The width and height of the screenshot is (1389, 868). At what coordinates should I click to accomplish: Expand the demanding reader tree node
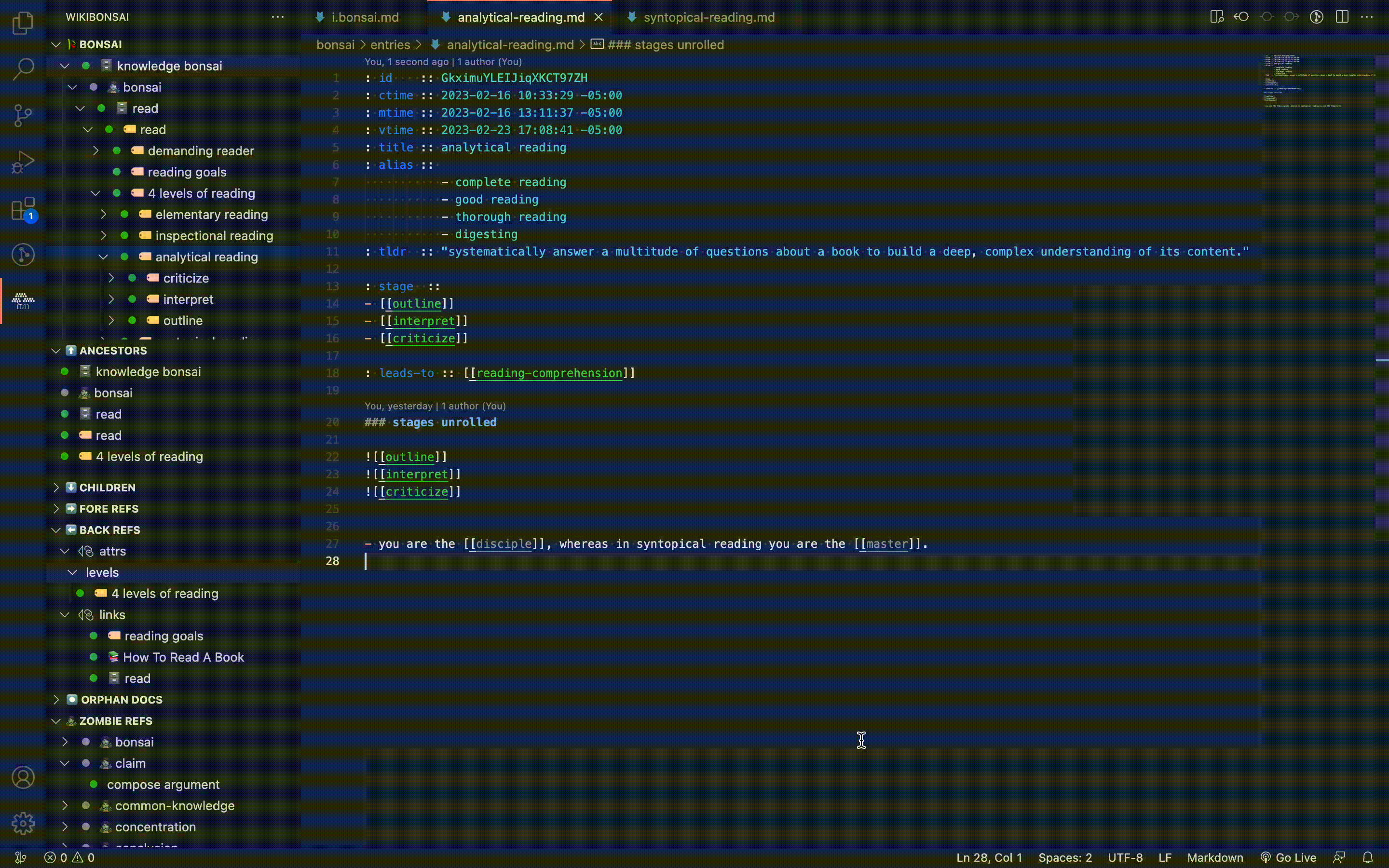96,150
